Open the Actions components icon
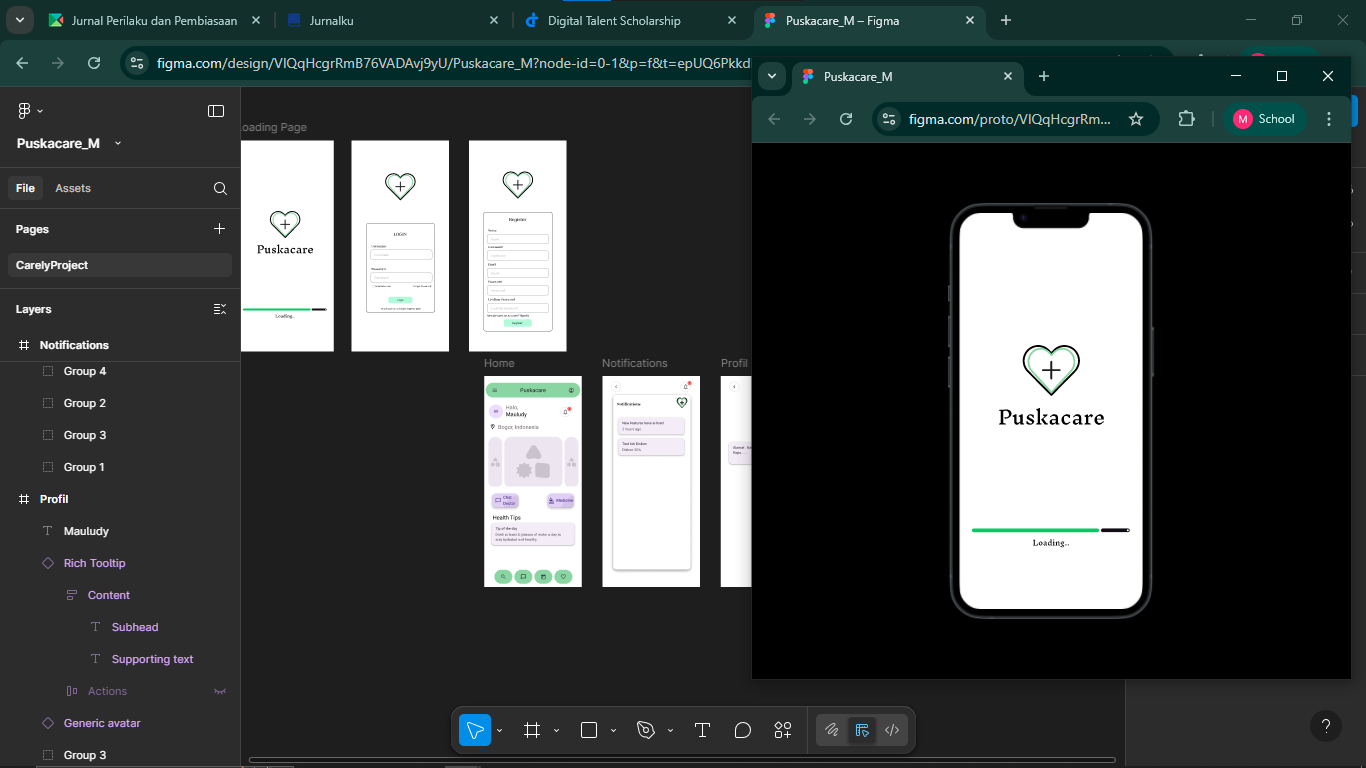This screenshot has width=1366, height=768. pos(783,730)
